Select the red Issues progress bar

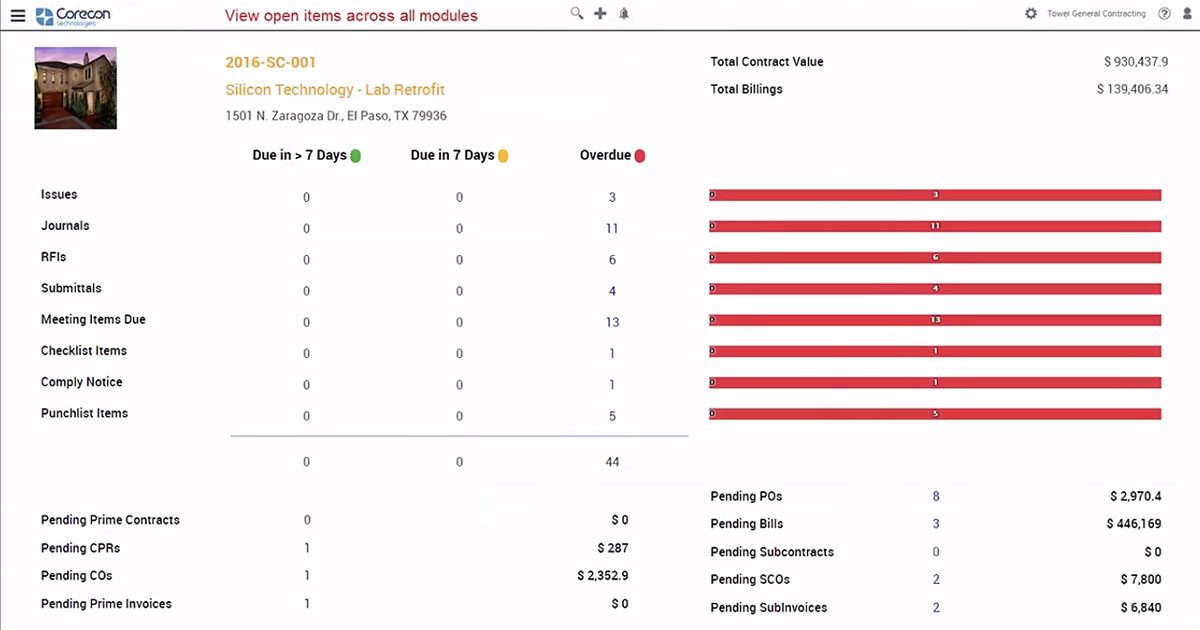[935, 195]
